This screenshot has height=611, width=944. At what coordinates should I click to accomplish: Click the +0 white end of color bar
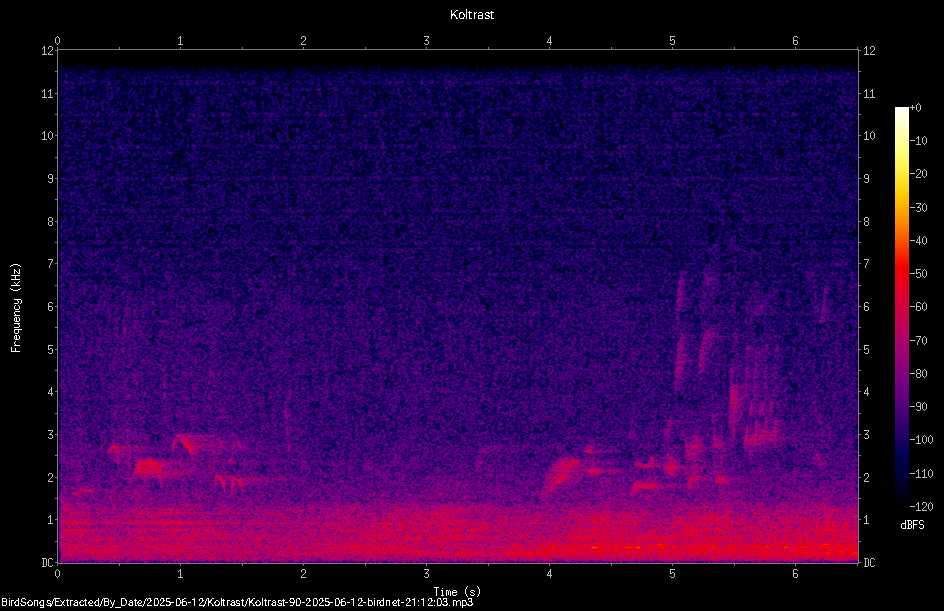pos(902,110)
